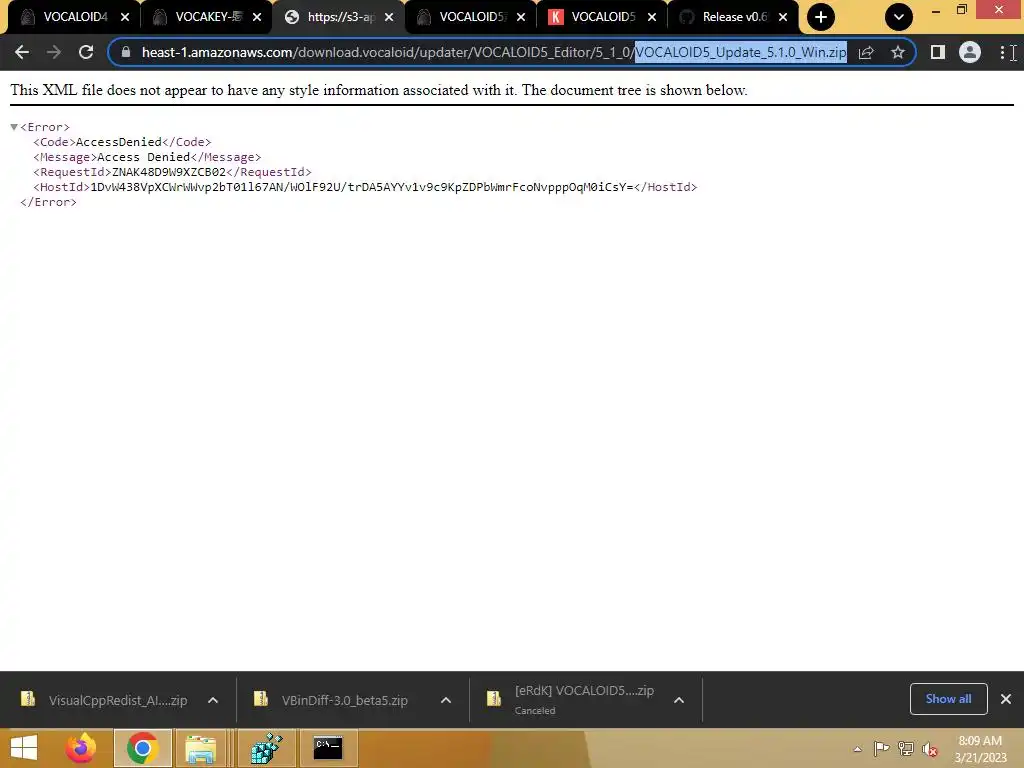Click the Access Denied message text
The height and width of the screenshot is (768, 1024).
(x=144, y=157)
